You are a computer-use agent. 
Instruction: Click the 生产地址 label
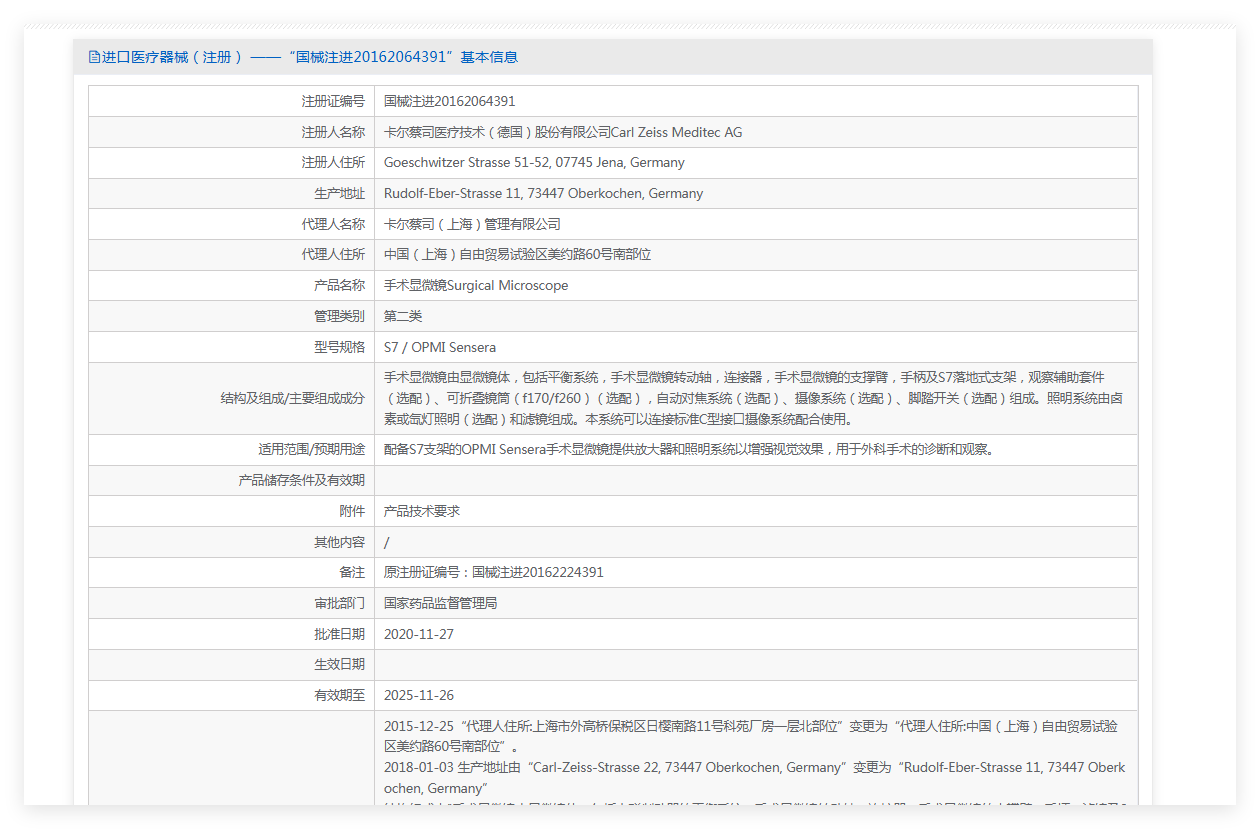click(x=339, y=193)
